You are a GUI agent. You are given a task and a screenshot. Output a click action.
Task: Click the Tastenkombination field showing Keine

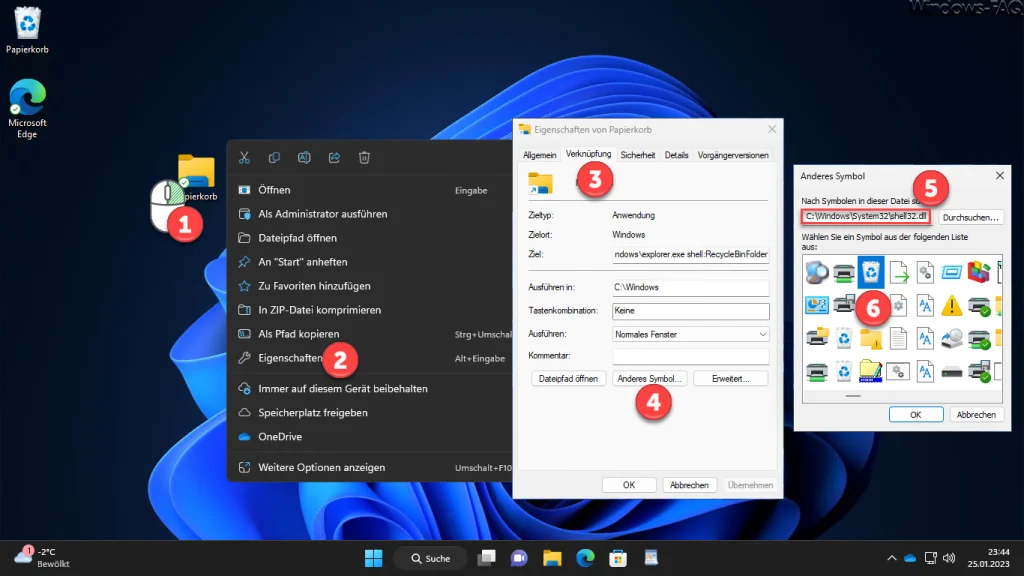(x=690, y=311)
